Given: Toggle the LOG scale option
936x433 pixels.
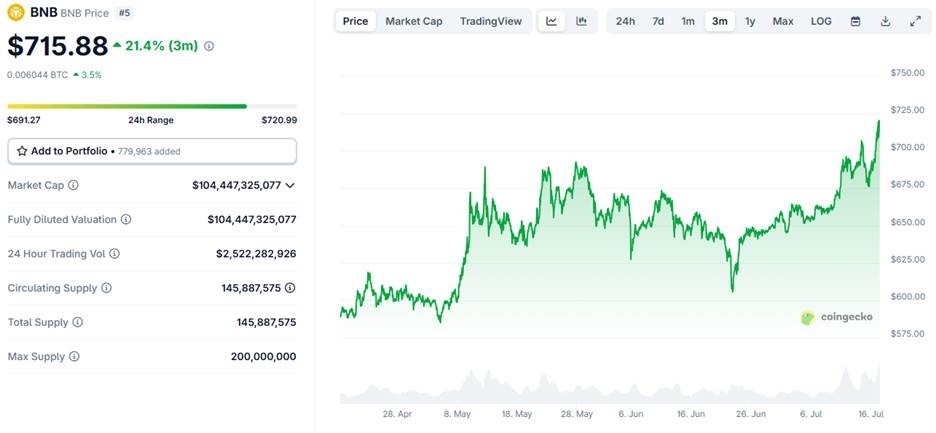Looking at the screenshot, I should [821, 21].
